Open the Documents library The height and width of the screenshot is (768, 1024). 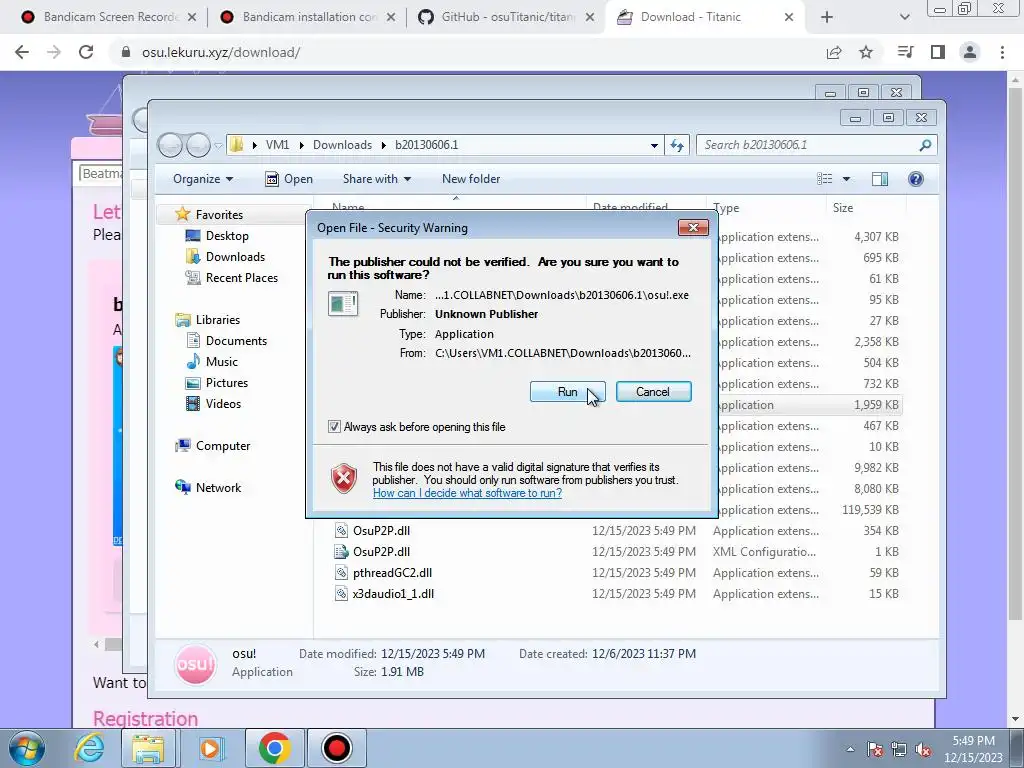click(236, 340)
